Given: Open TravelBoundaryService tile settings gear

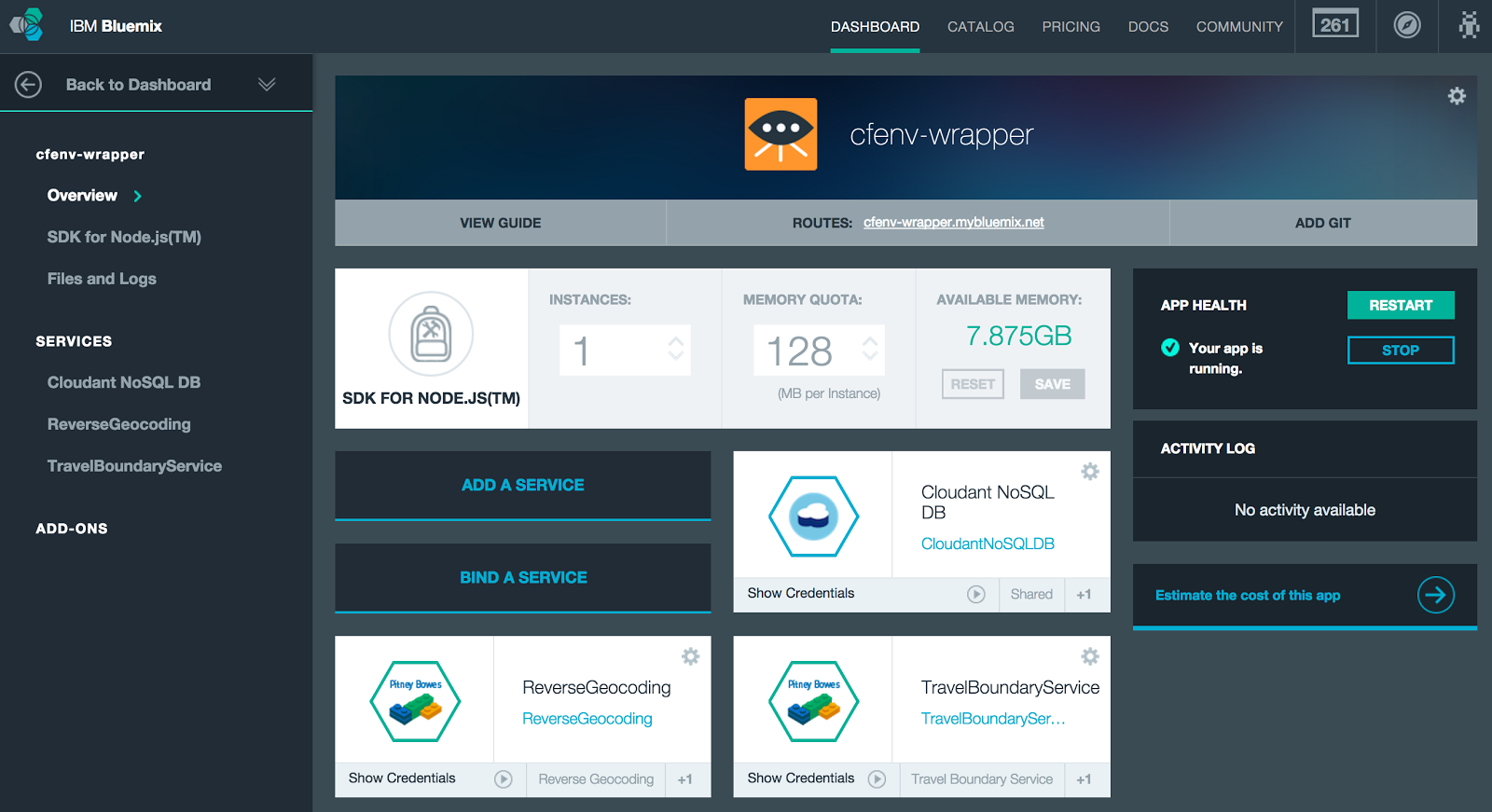Looking at the screenshot, I should pos(1090,656).
